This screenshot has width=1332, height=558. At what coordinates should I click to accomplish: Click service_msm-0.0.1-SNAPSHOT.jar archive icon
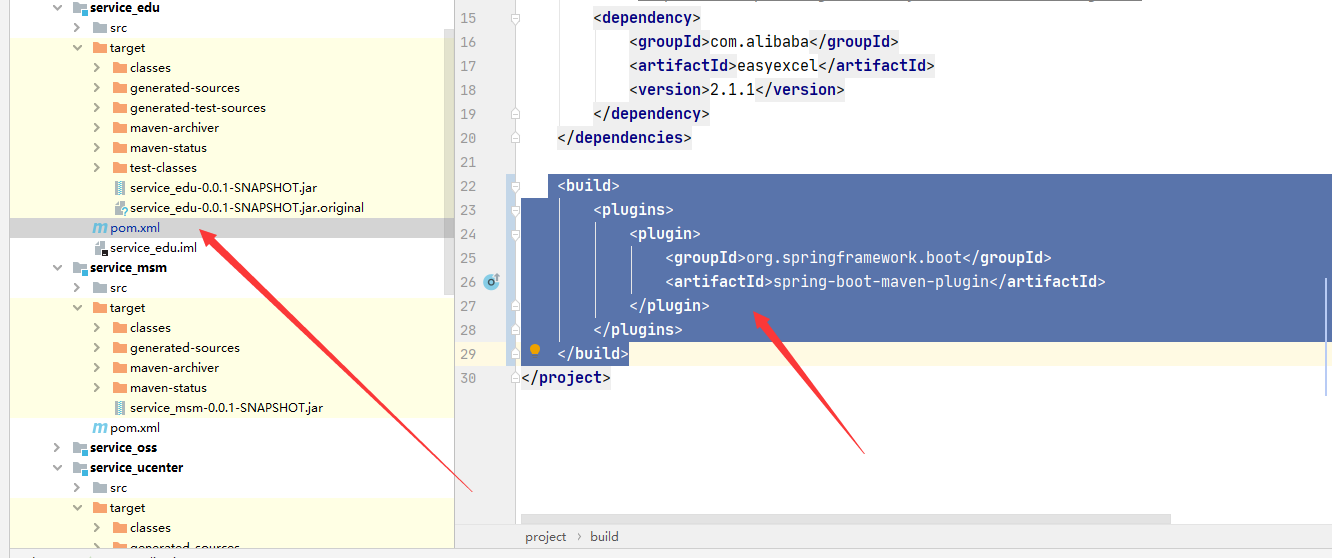tap(120, 408)
